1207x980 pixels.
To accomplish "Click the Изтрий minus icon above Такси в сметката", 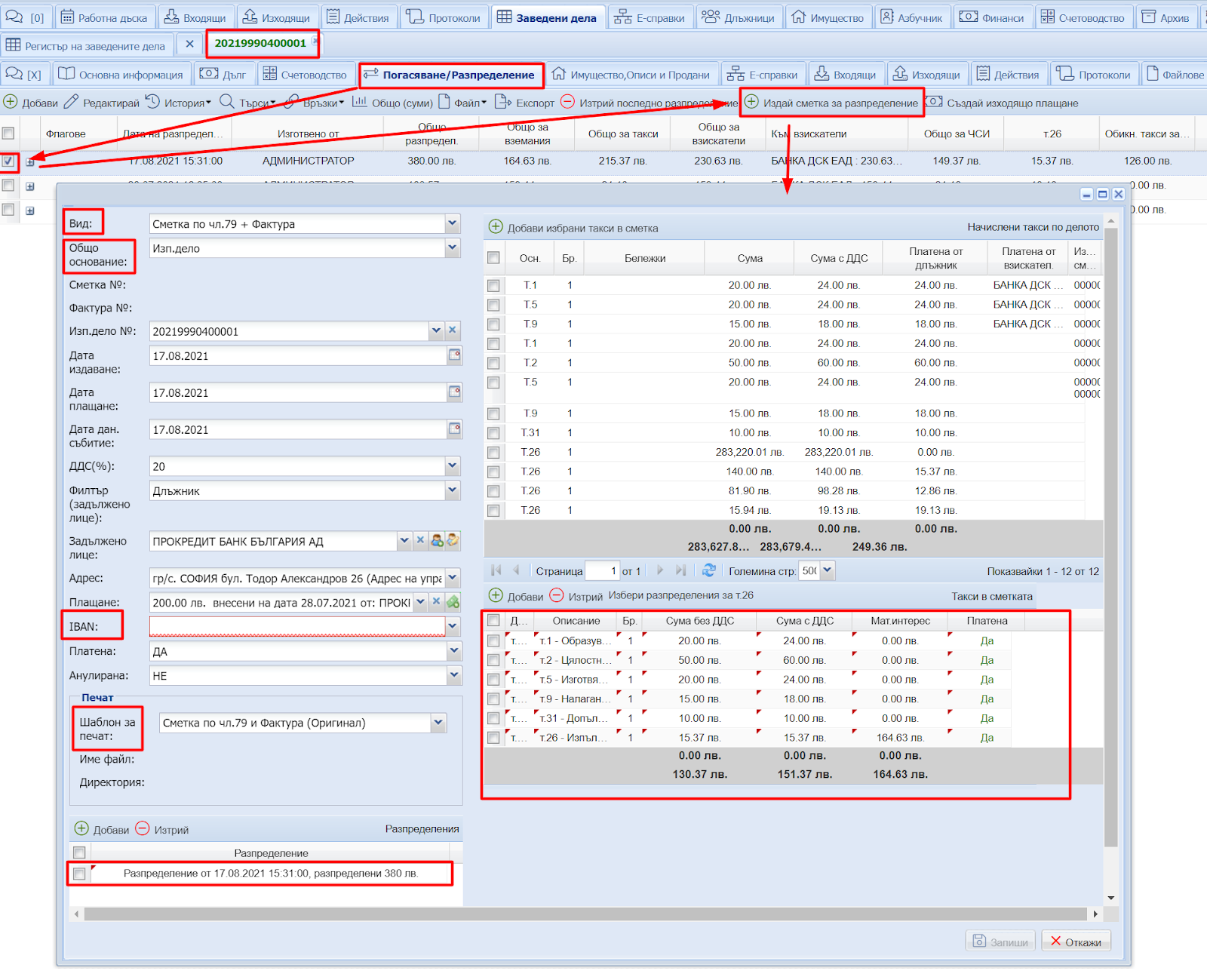I will 557,595.
